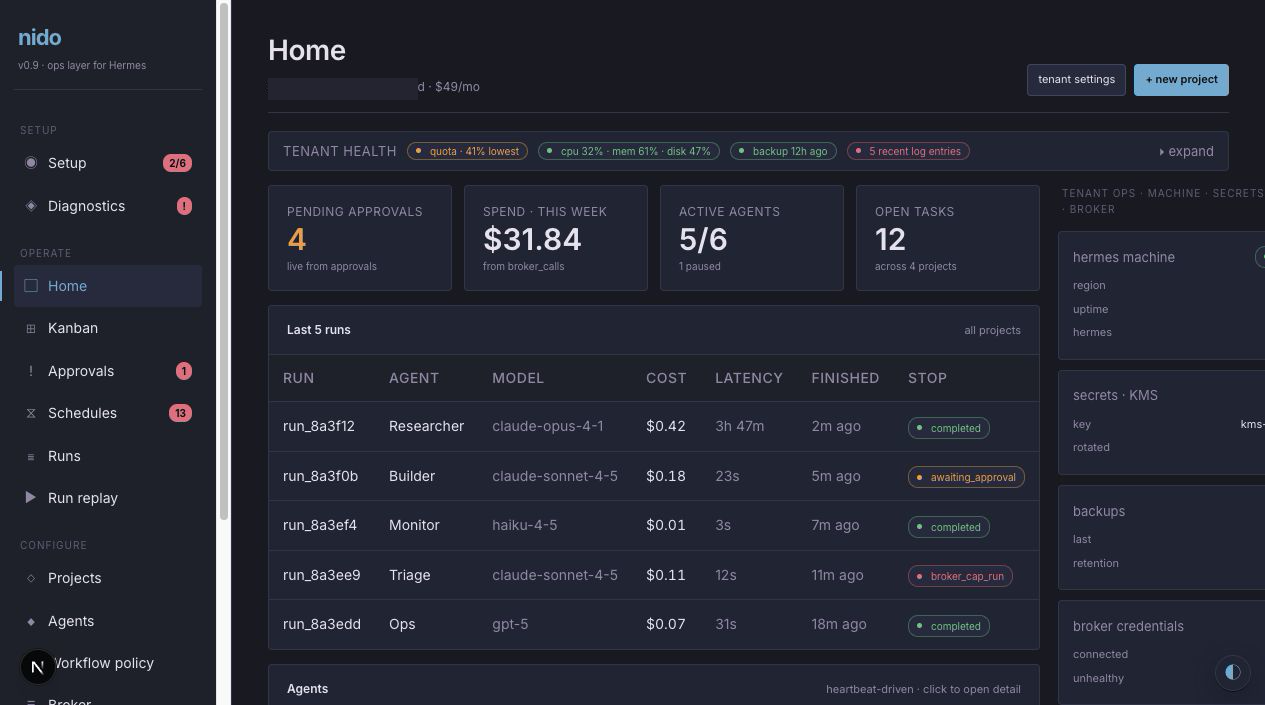Click run ID run_8a3ef4
This screenshot has height=705, width=1265.
(320, 525)
